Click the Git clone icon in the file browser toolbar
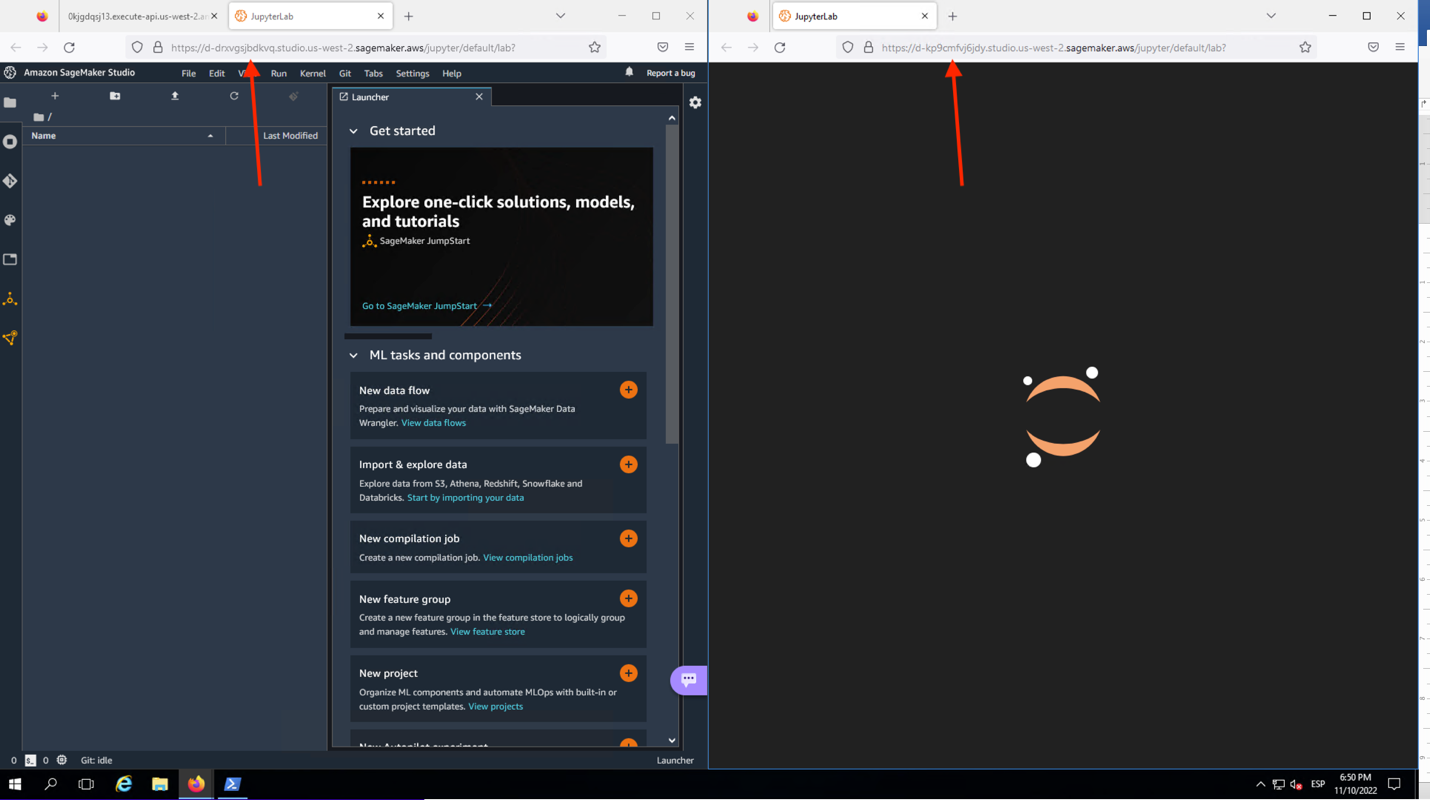The height and width of the screenshot is (800, 1430). point(293,96)
